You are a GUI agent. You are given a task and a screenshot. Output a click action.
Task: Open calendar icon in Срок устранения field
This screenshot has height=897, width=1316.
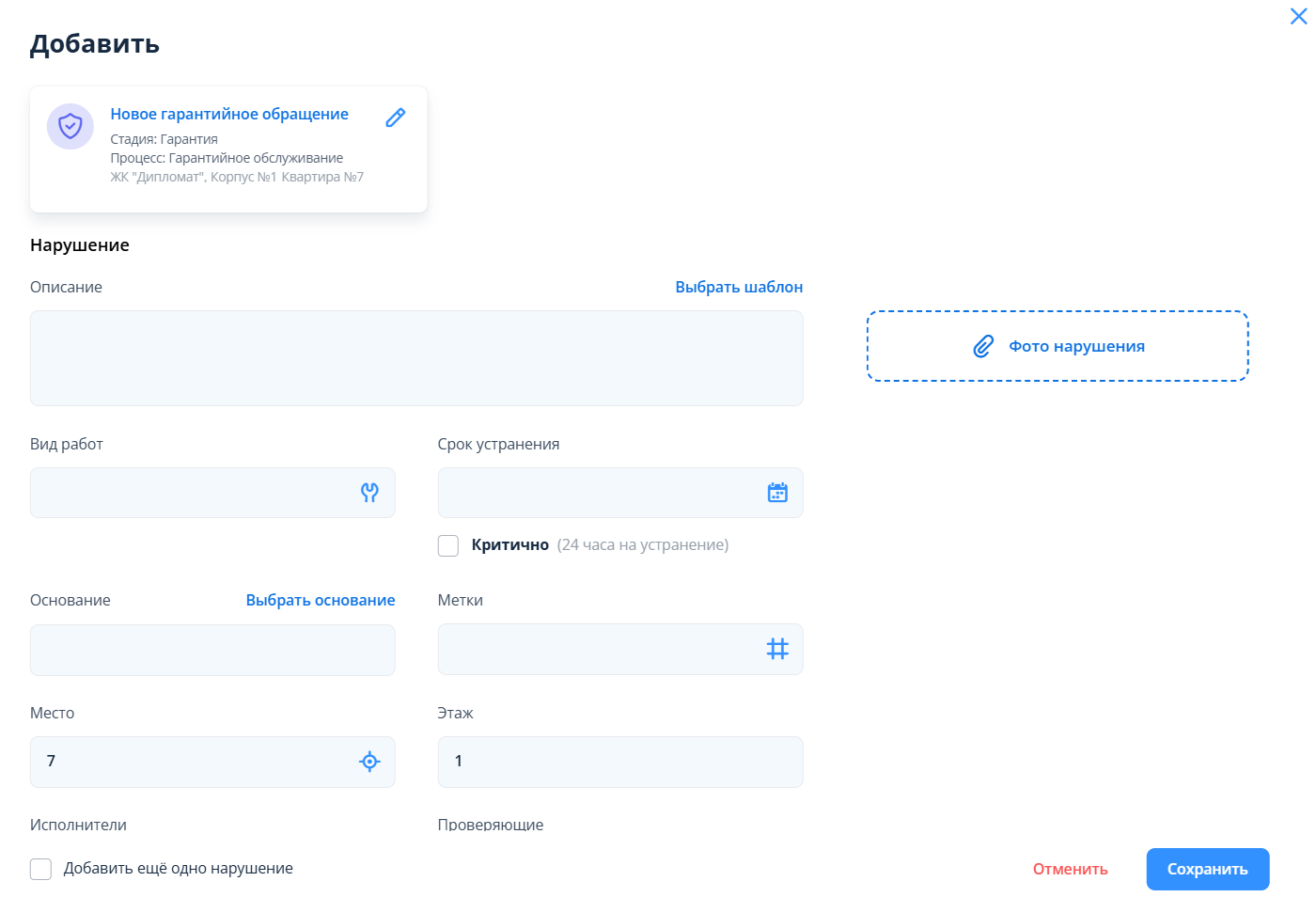coord(777,493)
